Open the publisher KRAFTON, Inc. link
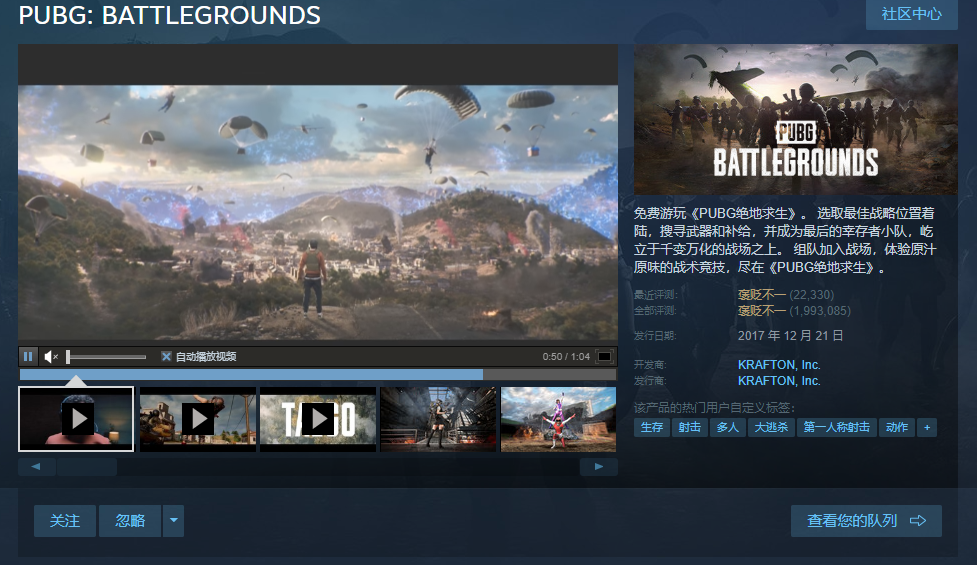Image resolution: width=977 pixels, height=565 pixels. [779, 381]
